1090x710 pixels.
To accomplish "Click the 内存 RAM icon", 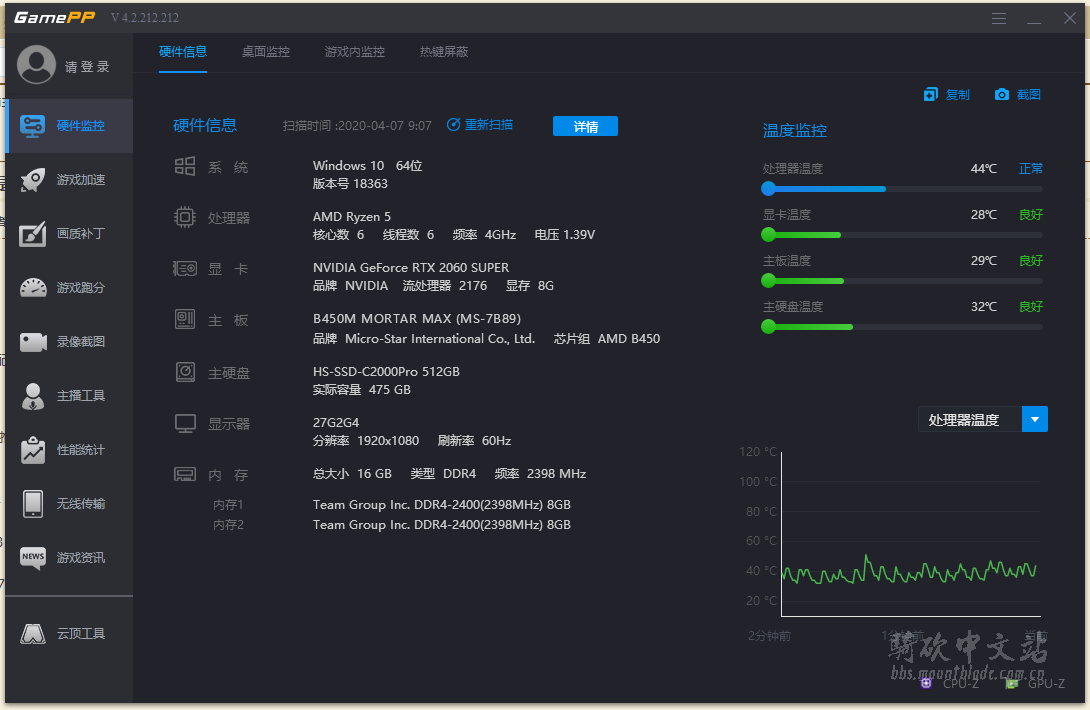I will (185, 474).
